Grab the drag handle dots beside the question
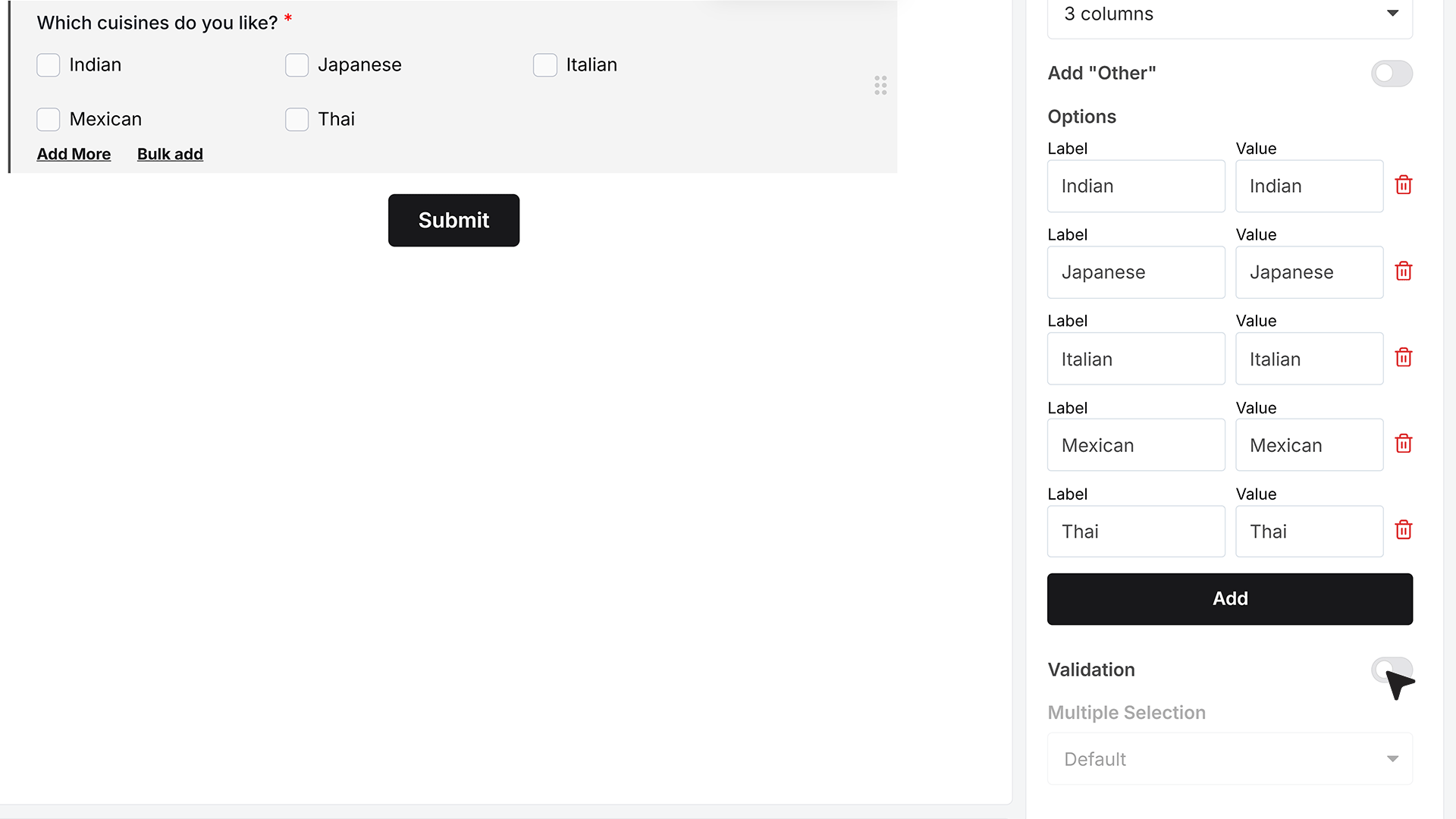Screen dimensions: 1456x819 (x=880, y=85)
